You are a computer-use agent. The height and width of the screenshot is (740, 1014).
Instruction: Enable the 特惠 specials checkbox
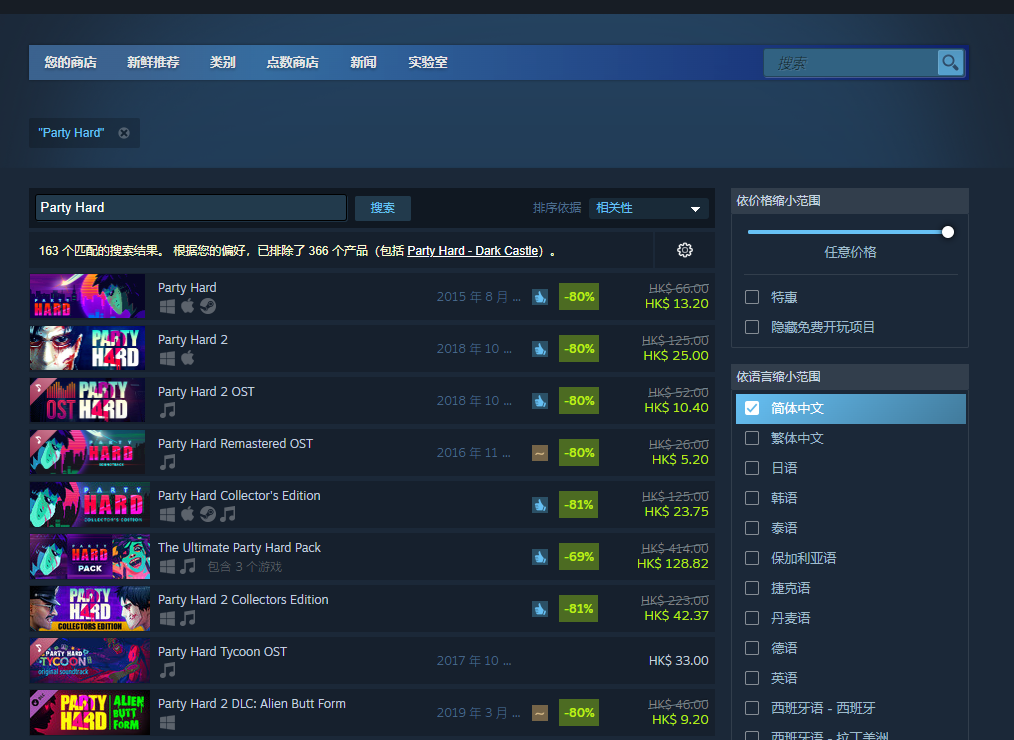[x=752, y=297]
